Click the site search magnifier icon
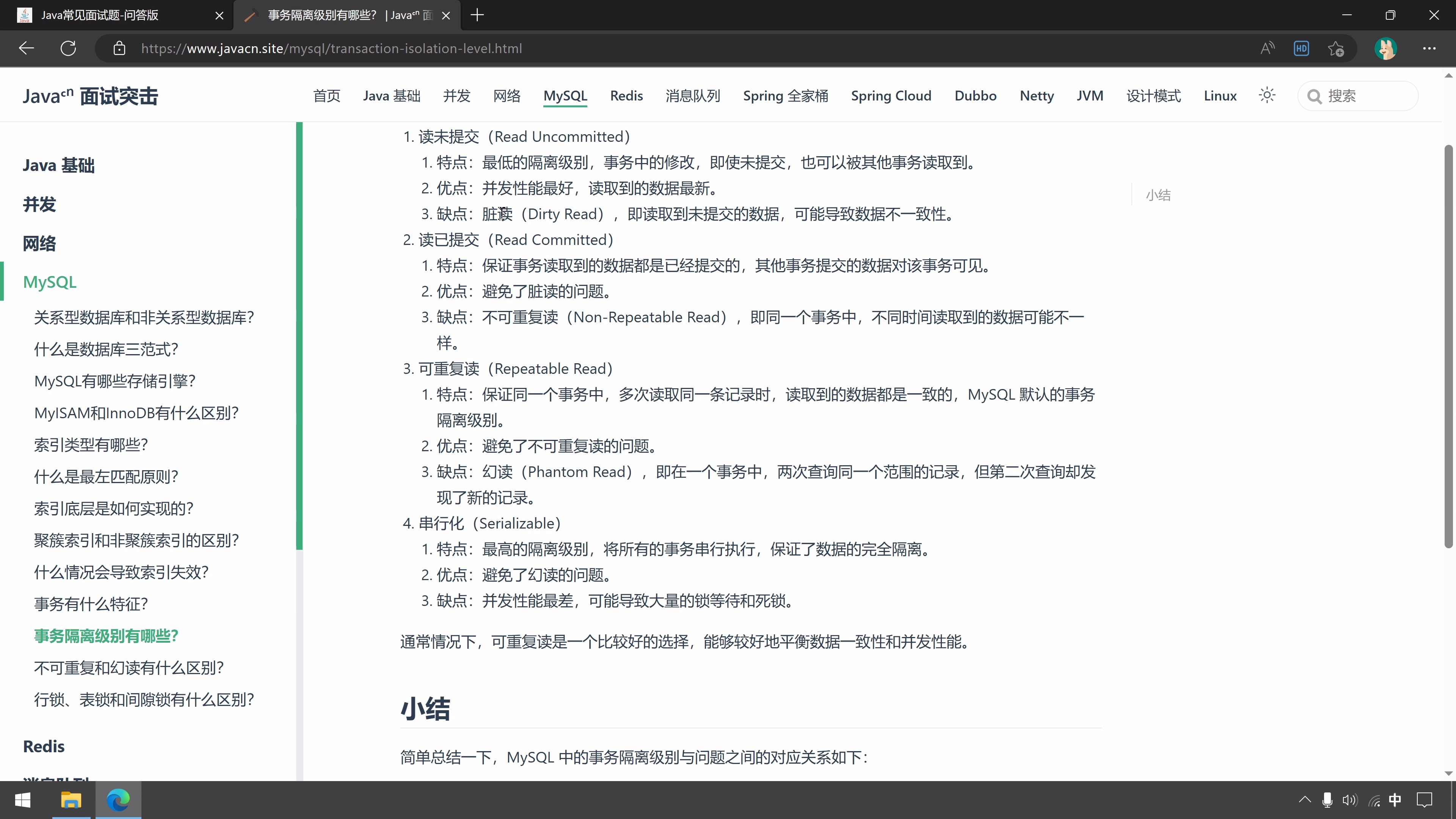Screen dimensions: 1456x819 1315,96
